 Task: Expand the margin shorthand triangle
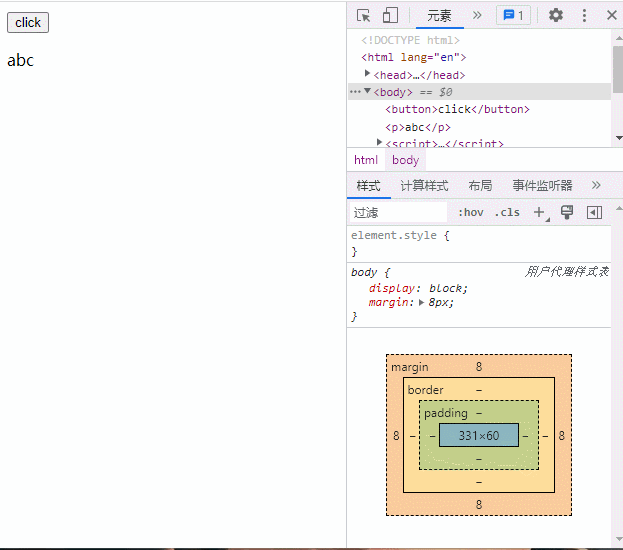coord(422,302)
